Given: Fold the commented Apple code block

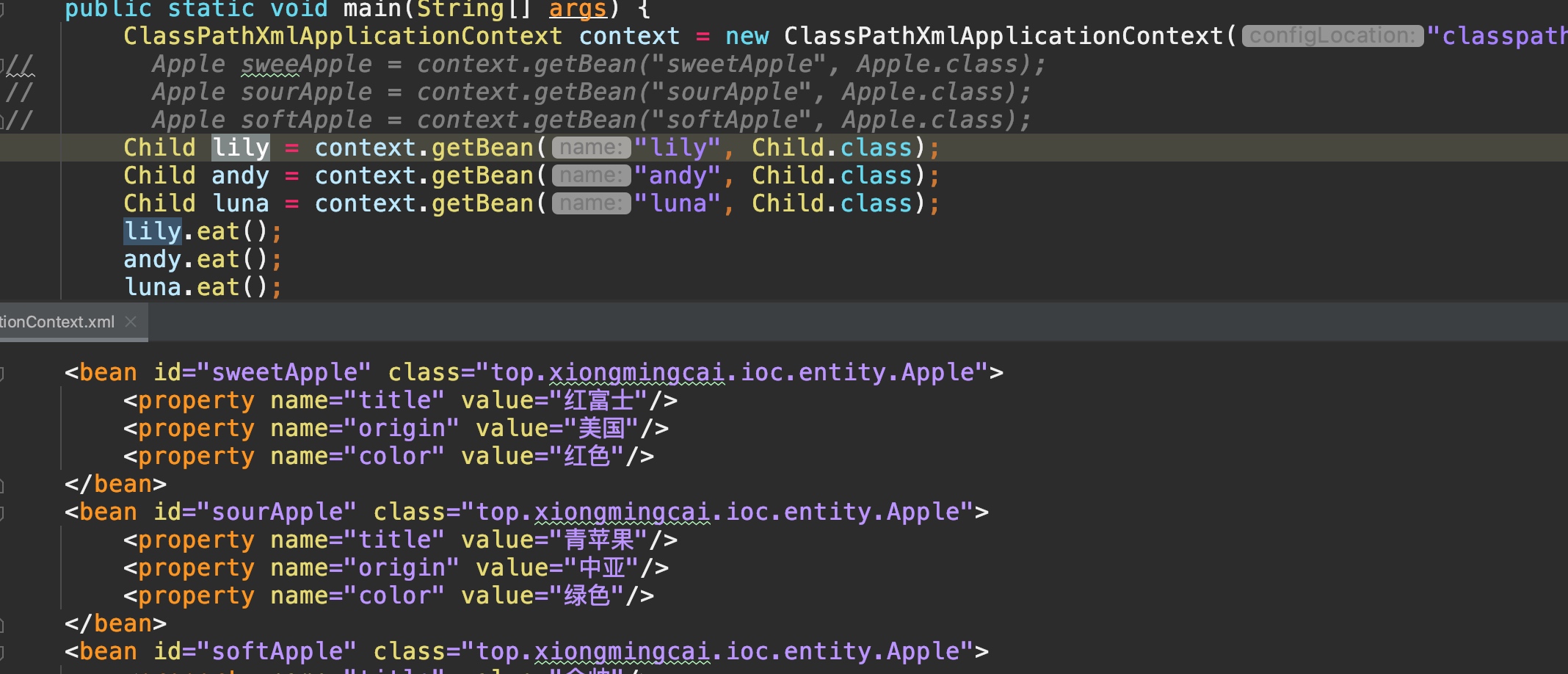Looking at the screenshot, I should pyautogui.click(x=3, y=65).
